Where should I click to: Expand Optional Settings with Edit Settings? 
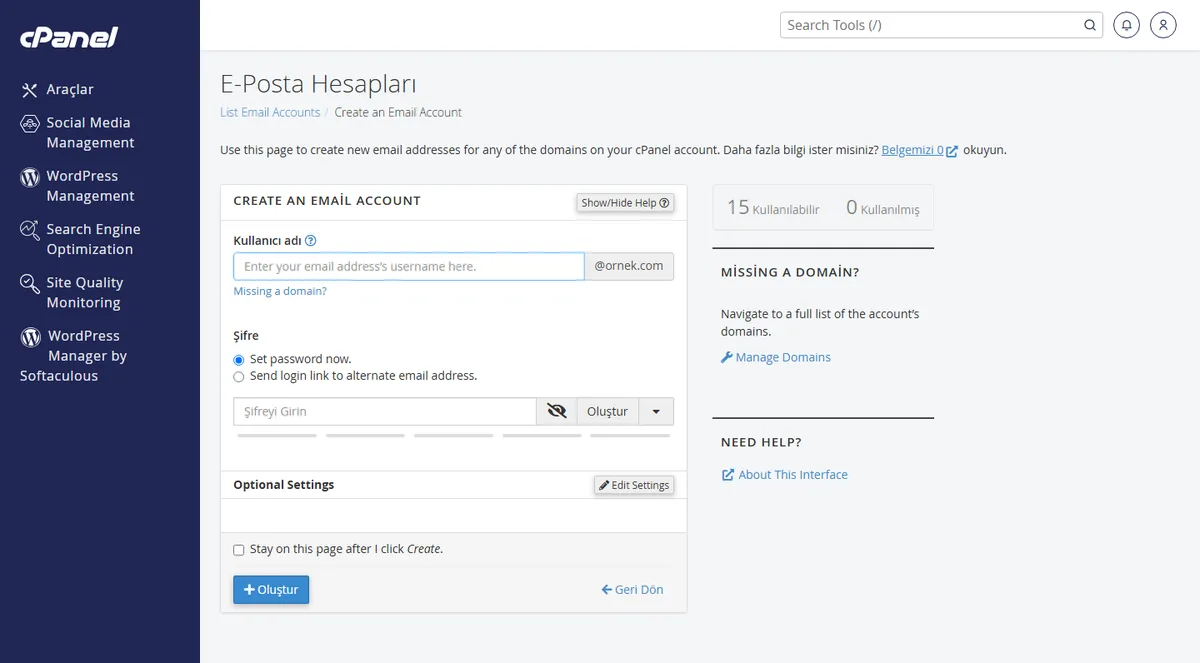634,485
